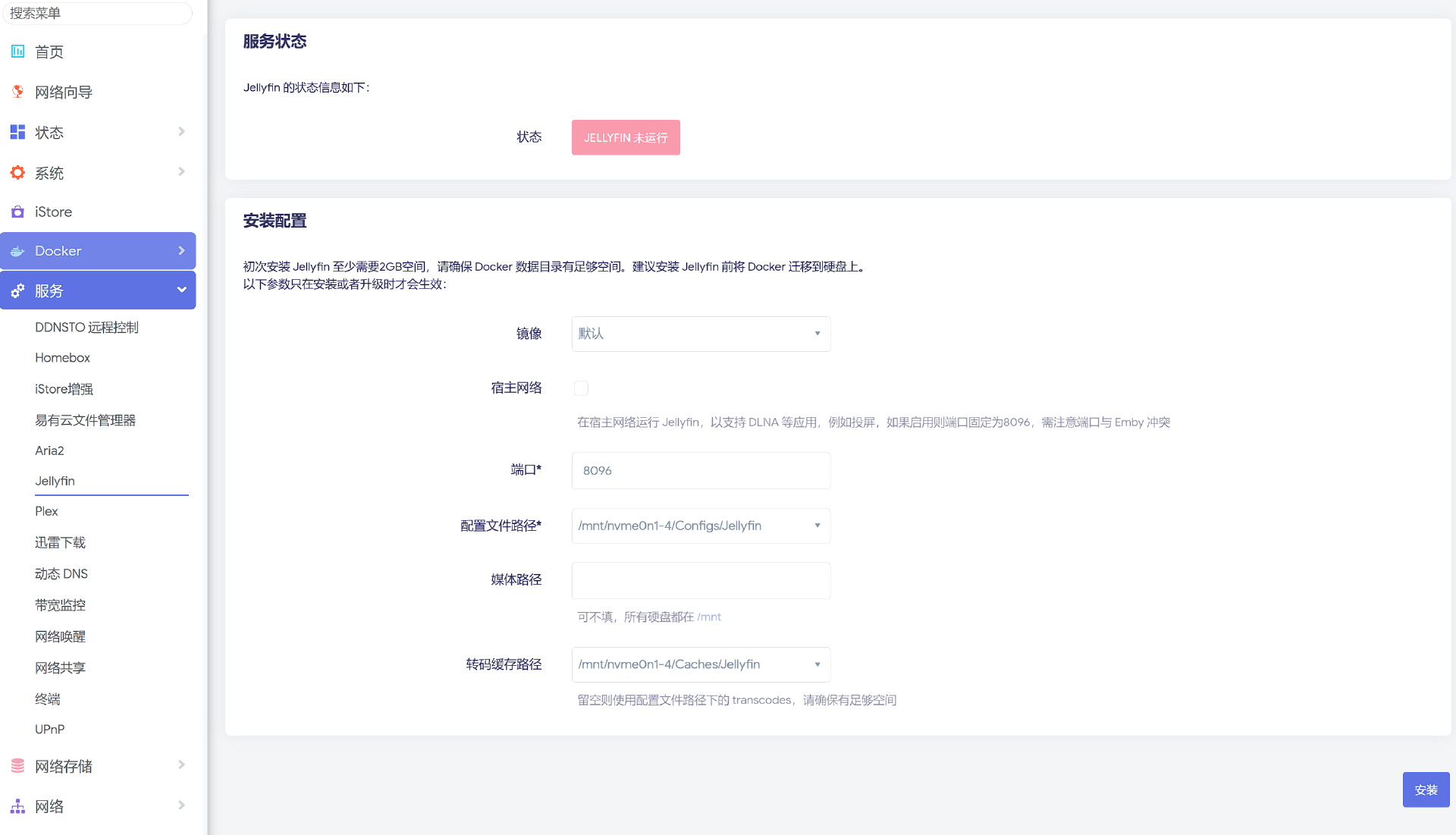Open the Aria2 service page
The height and width of the screenshot is (835, 1456).
pos(49,450)
